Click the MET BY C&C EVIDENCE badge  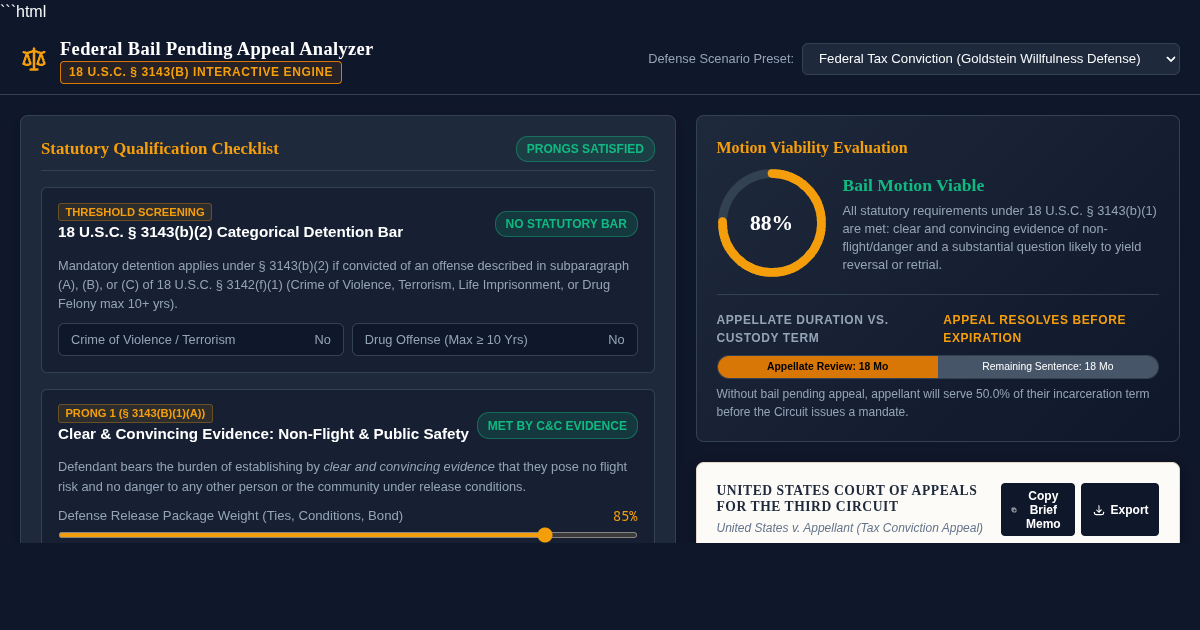pyautogui.click(x=557, y=426)
